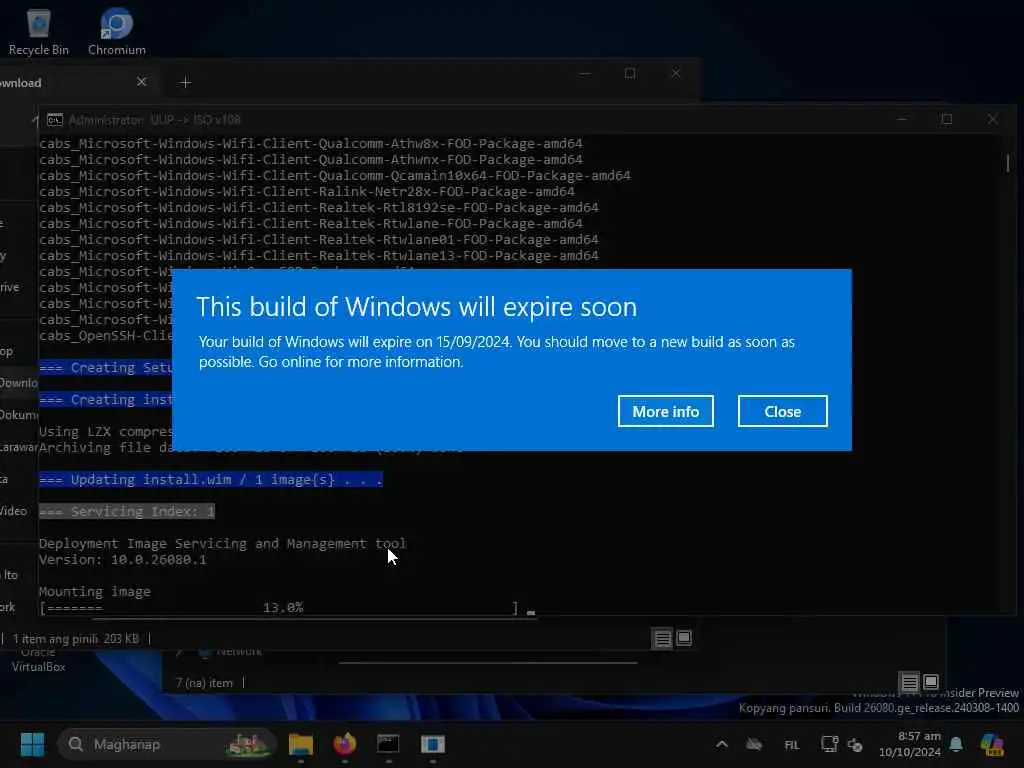Open clock showing 8:57 am

coord(910,744)
